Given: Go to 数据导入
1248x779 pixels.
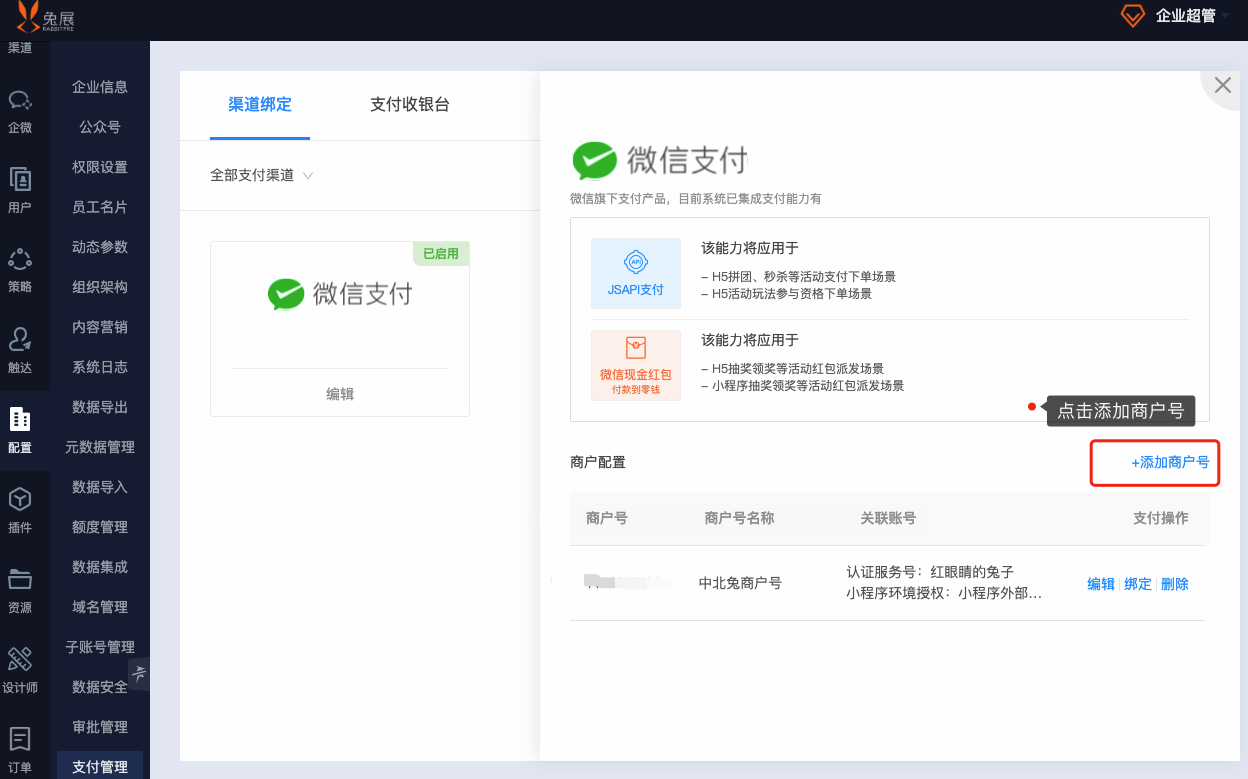Looking at the screenshot, I should (100, 487).
